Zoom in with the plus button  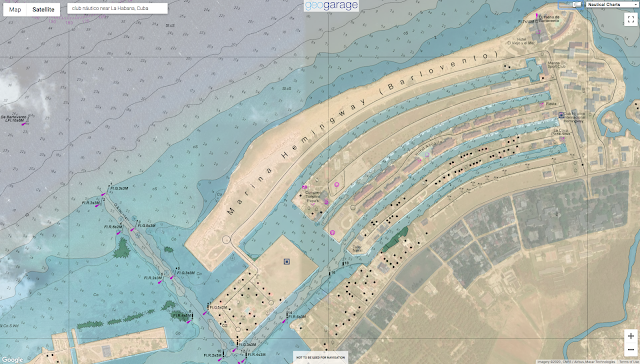[x=631, y=336]
